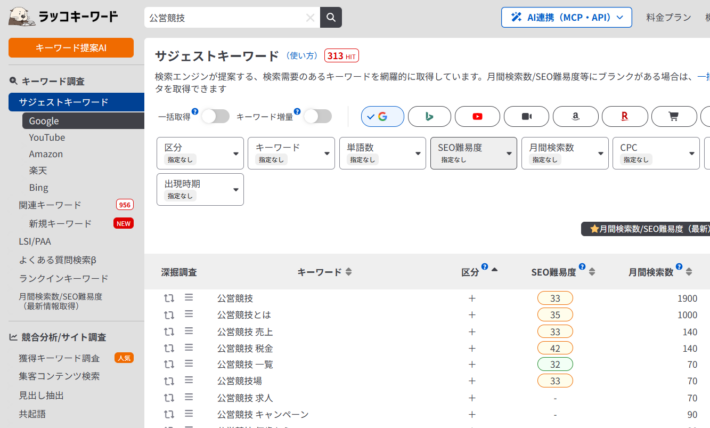Open 獲得キーワード調査 in the sidebar
Screen dimensions: 710x428
tap(59, 358)
